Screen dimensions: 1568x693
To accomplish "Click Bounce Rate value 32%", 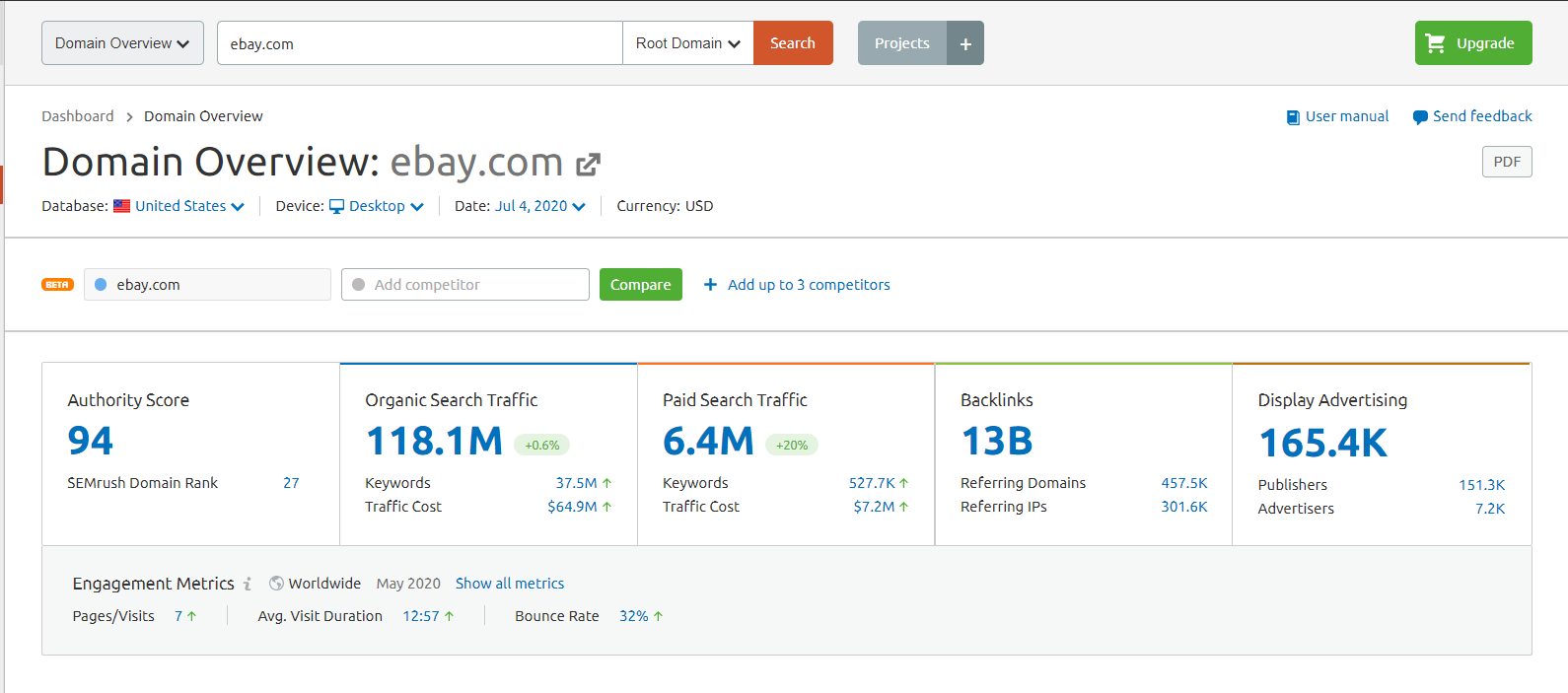I will (x=634, y=616).
